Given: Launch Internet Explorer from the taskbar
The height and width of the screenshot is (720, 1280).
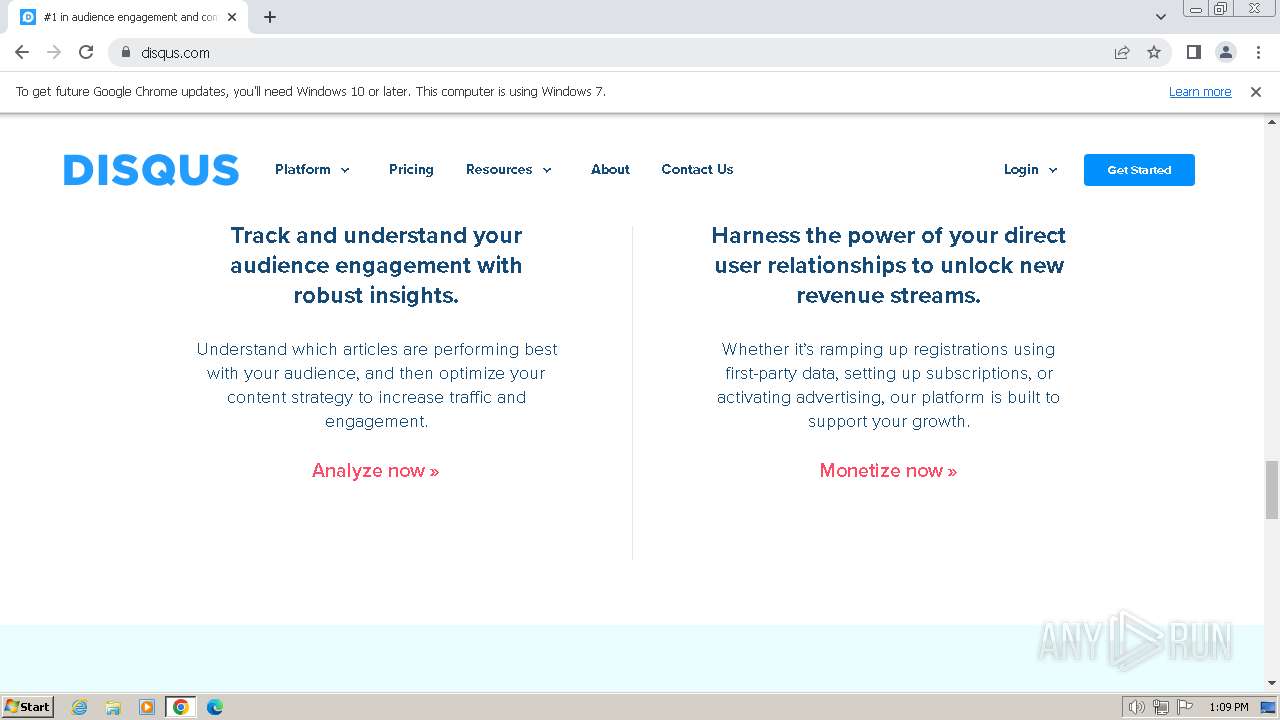Looking at the screenshot, I should (80, 707).
